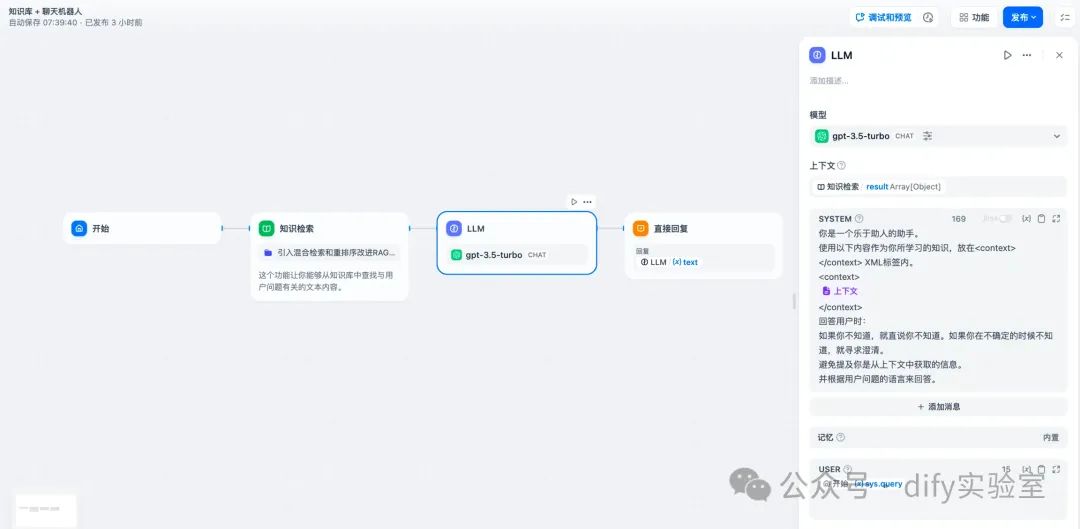Screen dimensions: 1080x529
Task: Click the 内置 memory setting text
Action: [x=1051, y=437]
